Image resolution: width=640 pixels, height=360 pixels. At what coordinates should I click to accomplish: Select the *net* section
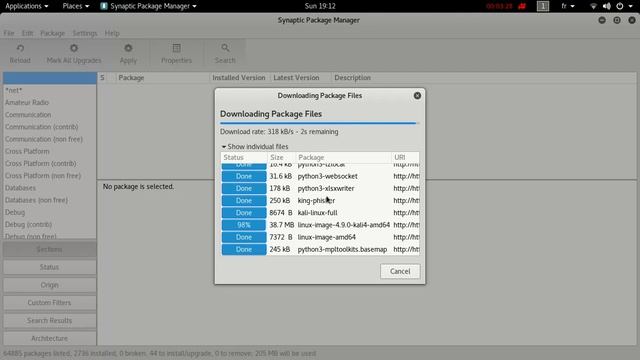(49, 90)
